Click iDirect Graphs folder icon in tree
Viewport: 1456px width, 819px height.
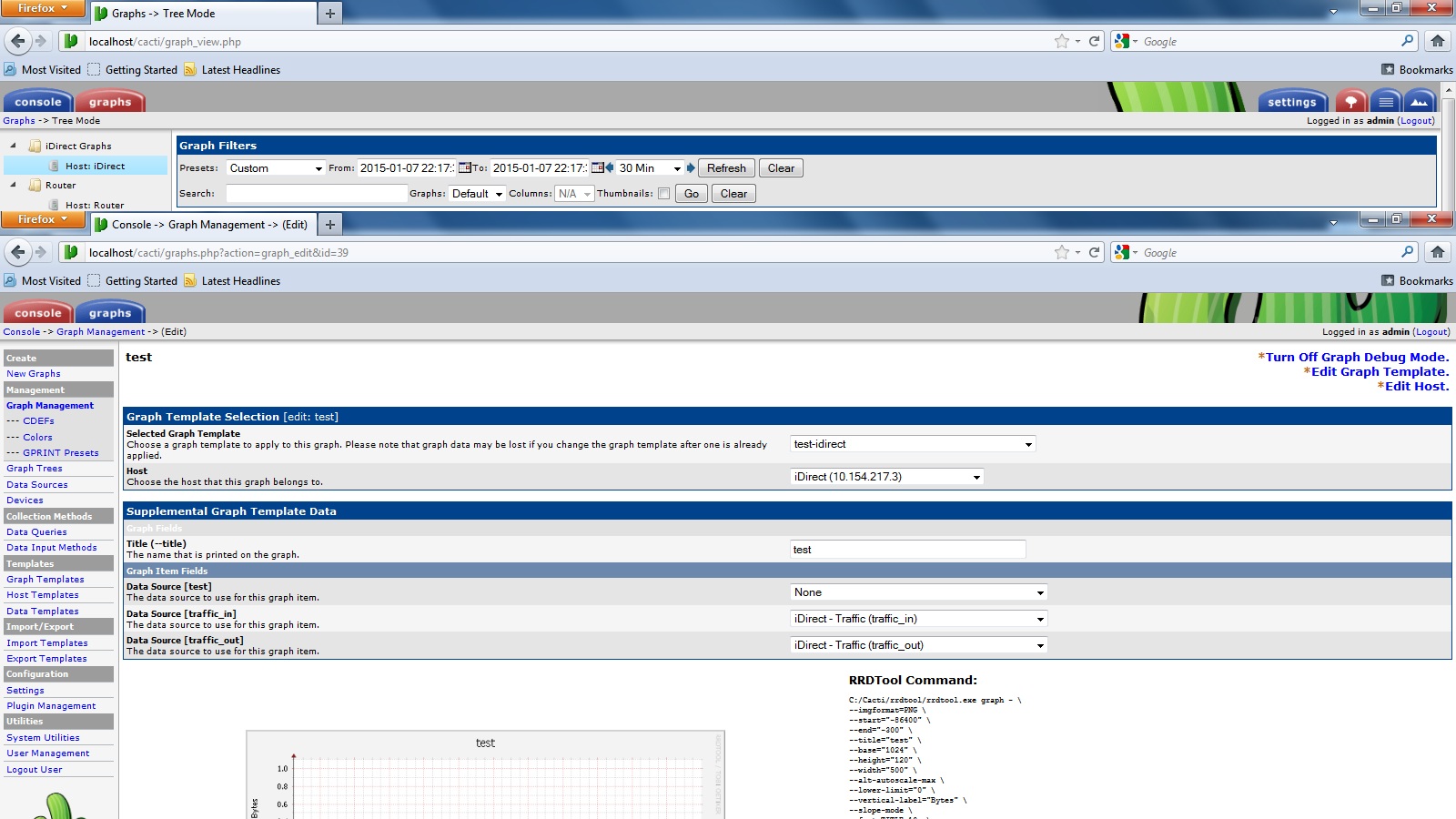point(35,146)
